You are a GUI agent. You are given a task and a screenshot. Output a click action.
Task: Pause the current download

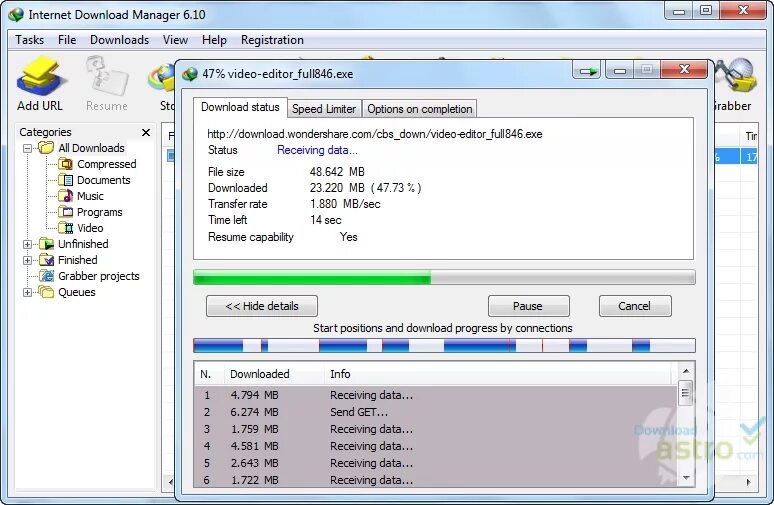click(x=528, y=306)
